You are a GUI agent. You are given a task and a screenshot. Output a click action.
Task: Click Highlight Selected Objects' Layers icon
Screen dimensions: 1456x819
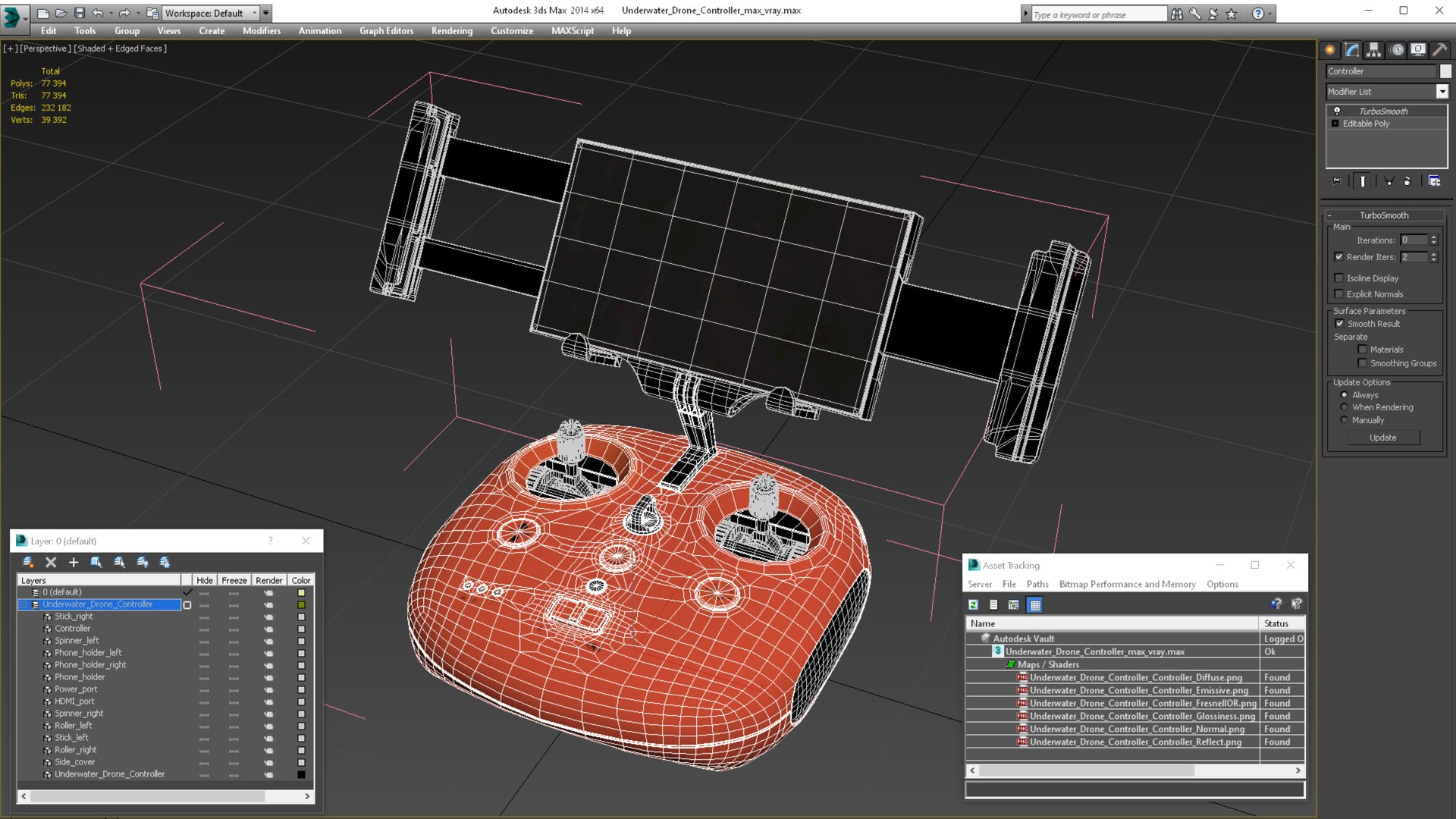tap(119, 562)
